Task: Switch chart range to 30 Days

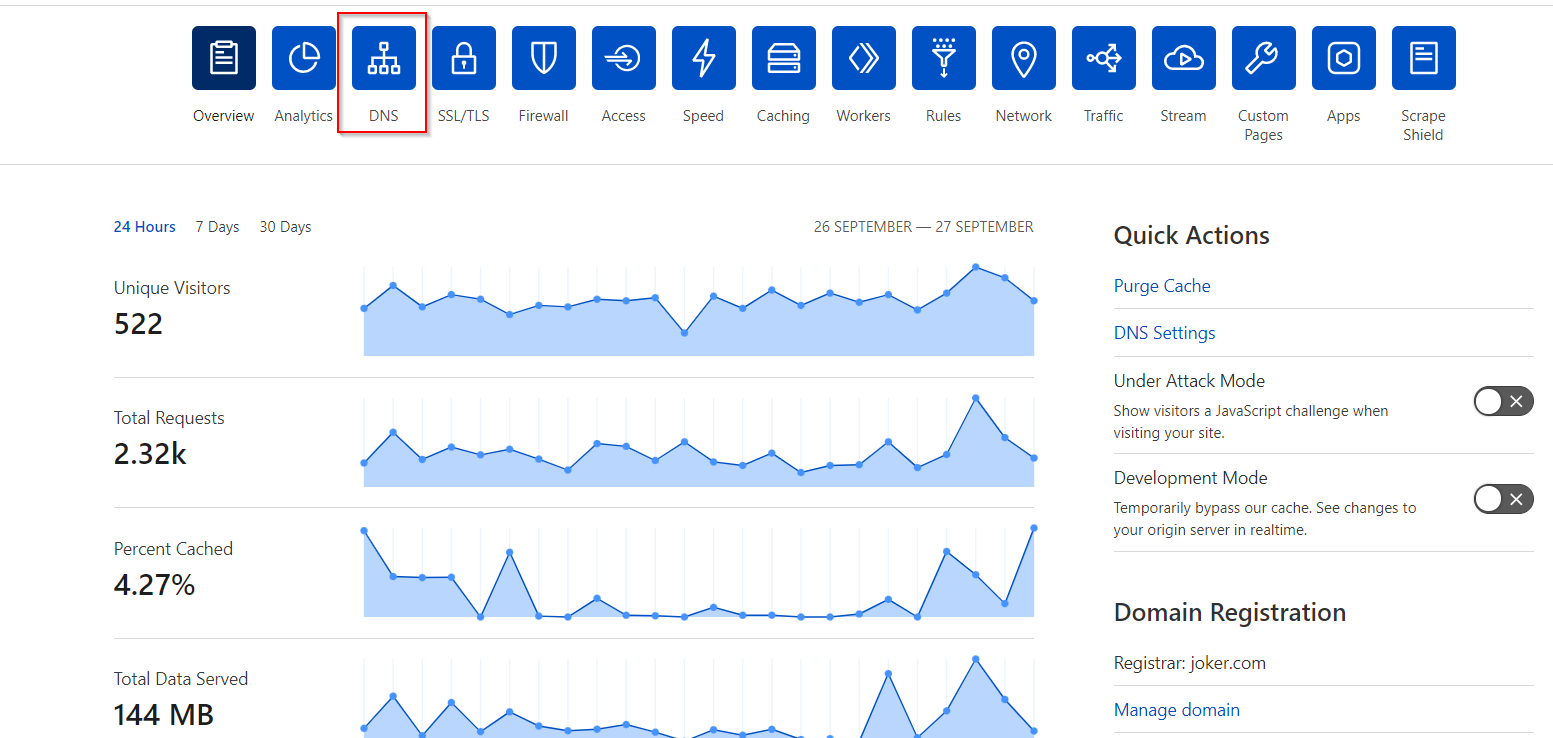Action: coord(285,227)
